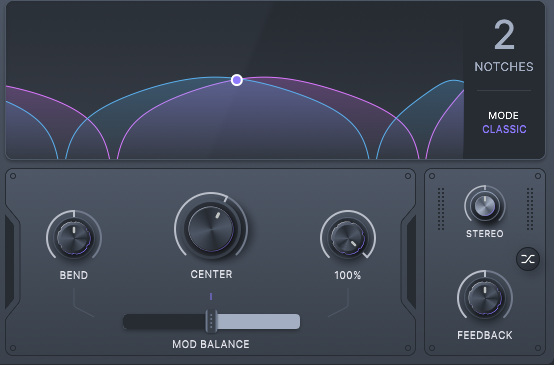Click the FEEDBACK knob
Image resolution: width=554 pixels, height=365 pixels.
485,298
